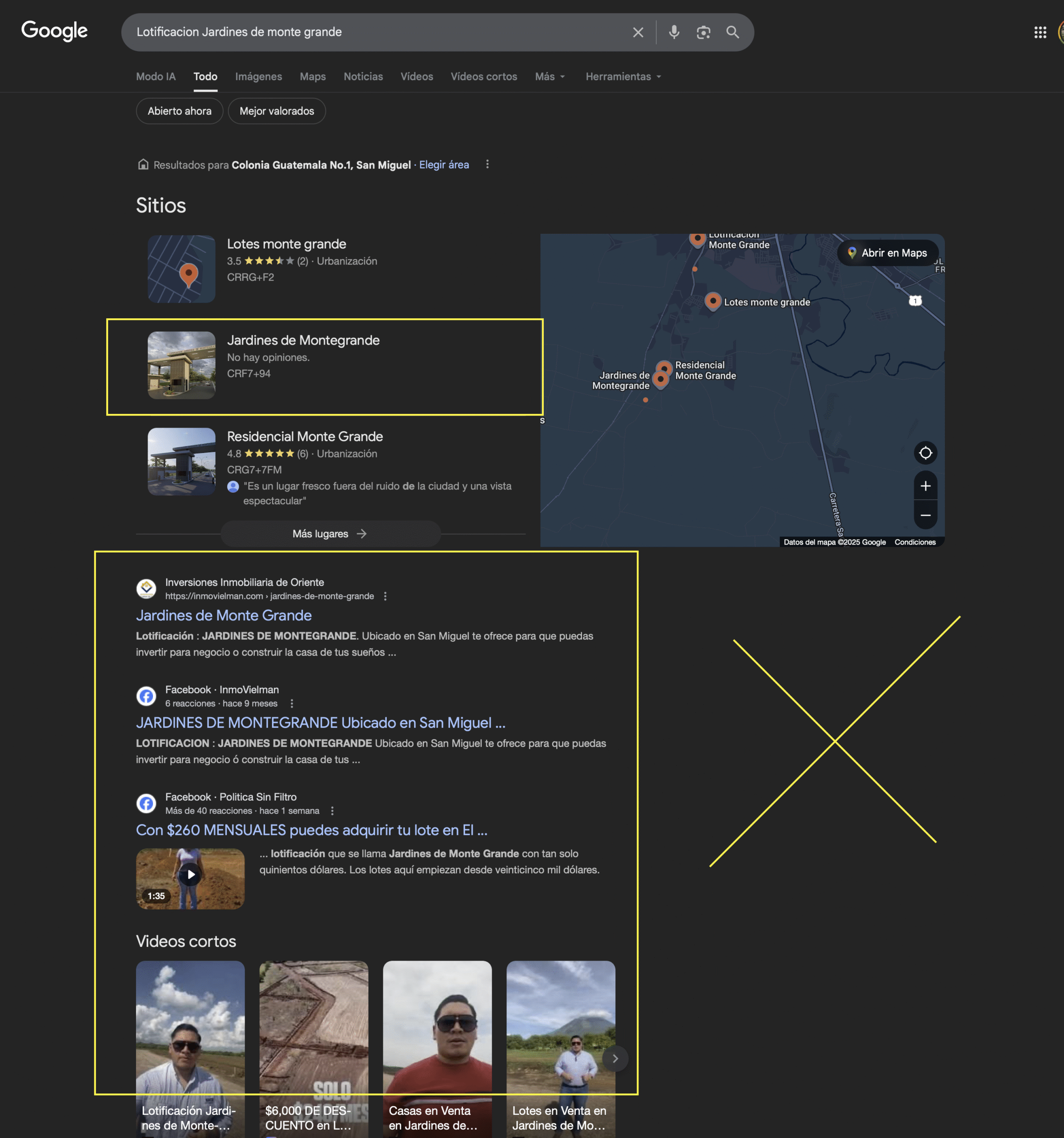Viewport: 1064px width, 1138px height.
Task: Show next short videos with arrow
Action: point(615,1059)
